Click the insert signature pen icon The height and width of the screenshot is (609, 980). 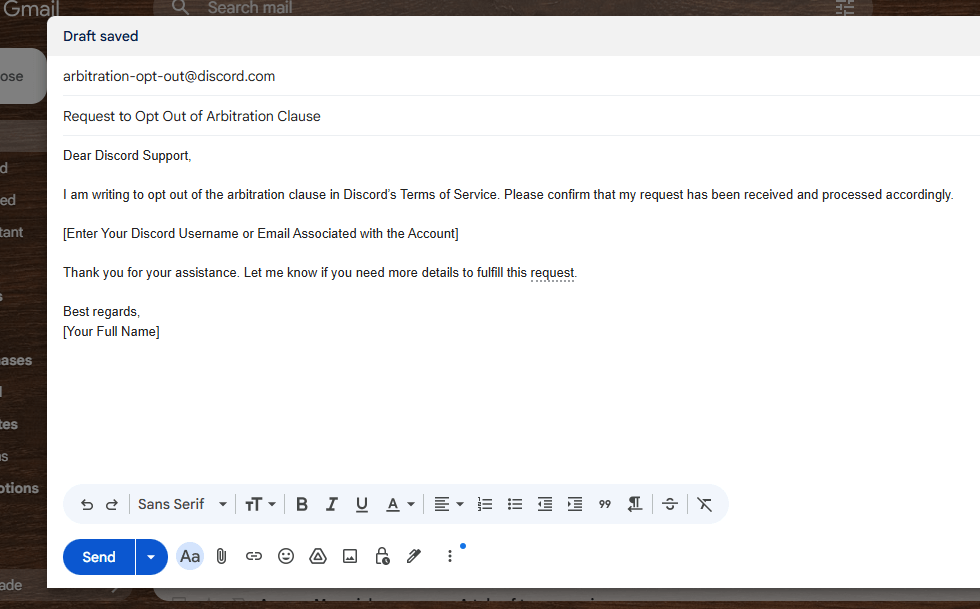pyautogui.click(x=414, y=556)
